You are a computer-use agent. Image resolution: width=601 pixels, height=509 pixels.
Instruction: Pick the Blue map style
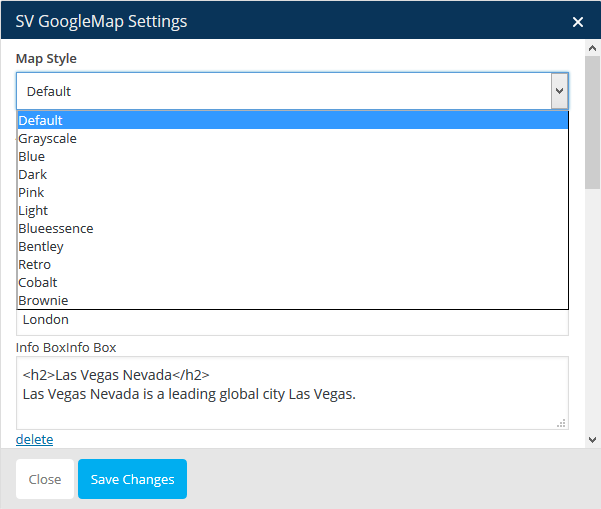point(293,156)
